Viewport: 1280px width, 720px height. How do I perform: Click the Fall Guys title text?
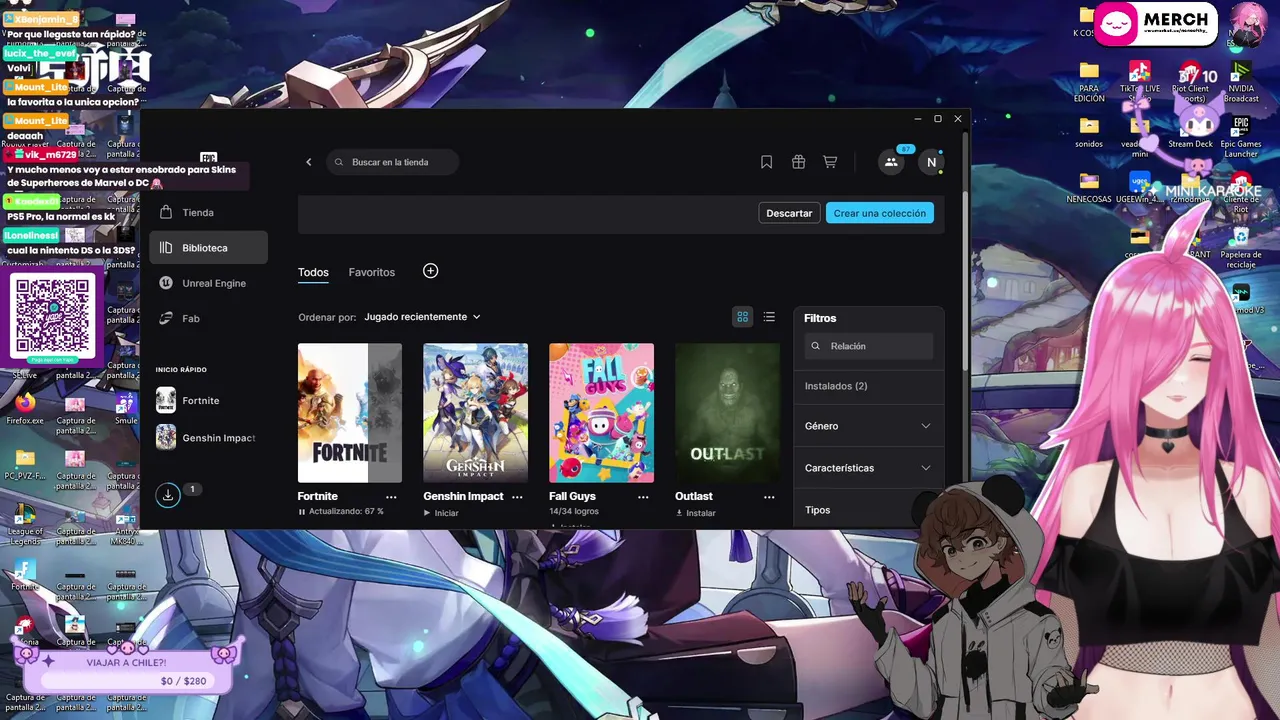[x=572, y=496]
